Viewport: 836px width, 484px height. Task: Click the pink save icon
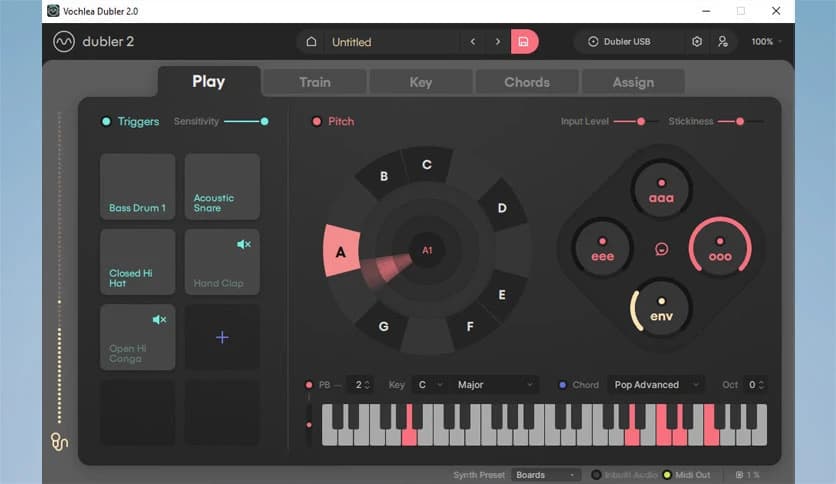(524, 42)
